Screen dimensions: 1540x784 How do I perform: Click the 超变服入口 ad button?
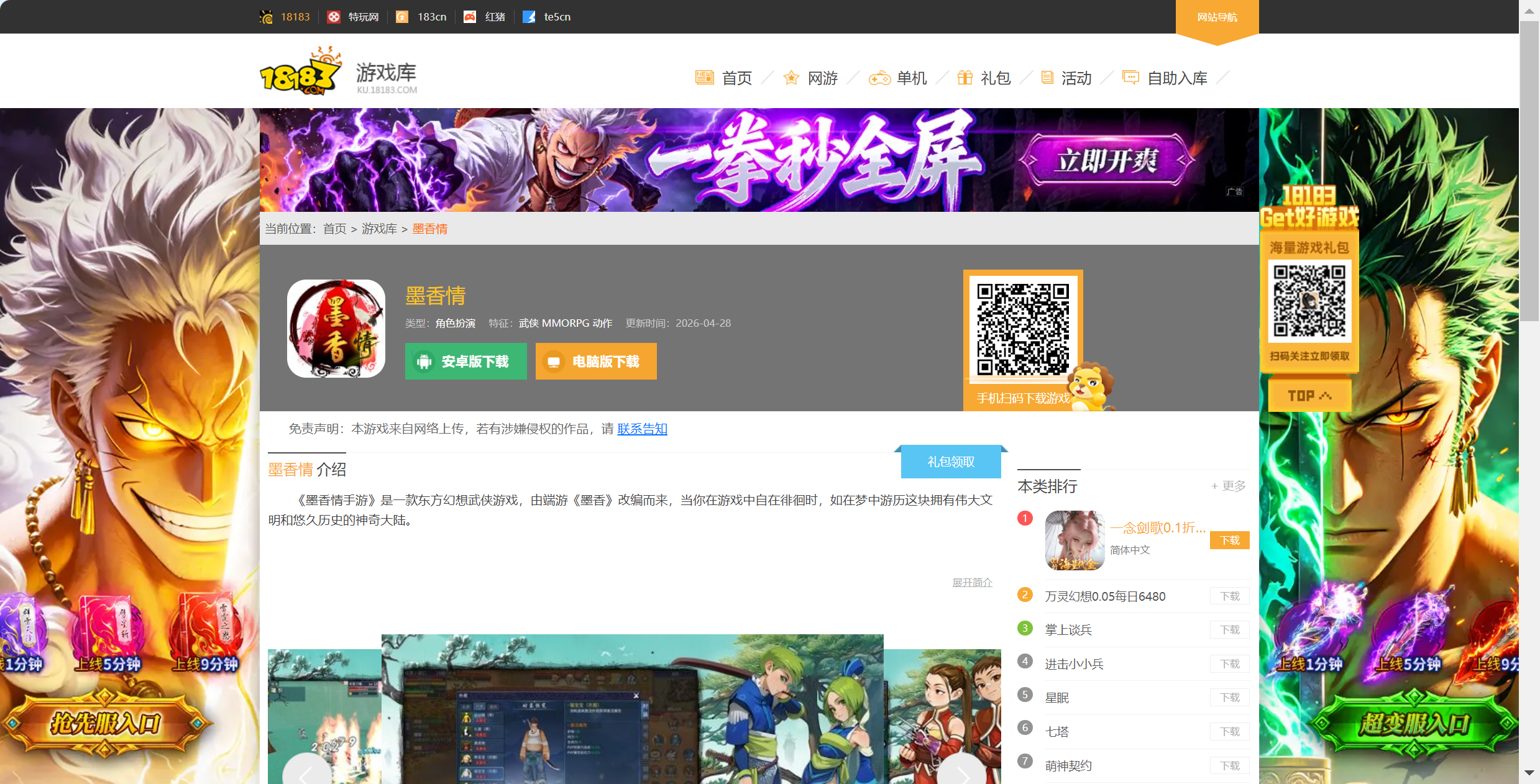[1414, 723]
